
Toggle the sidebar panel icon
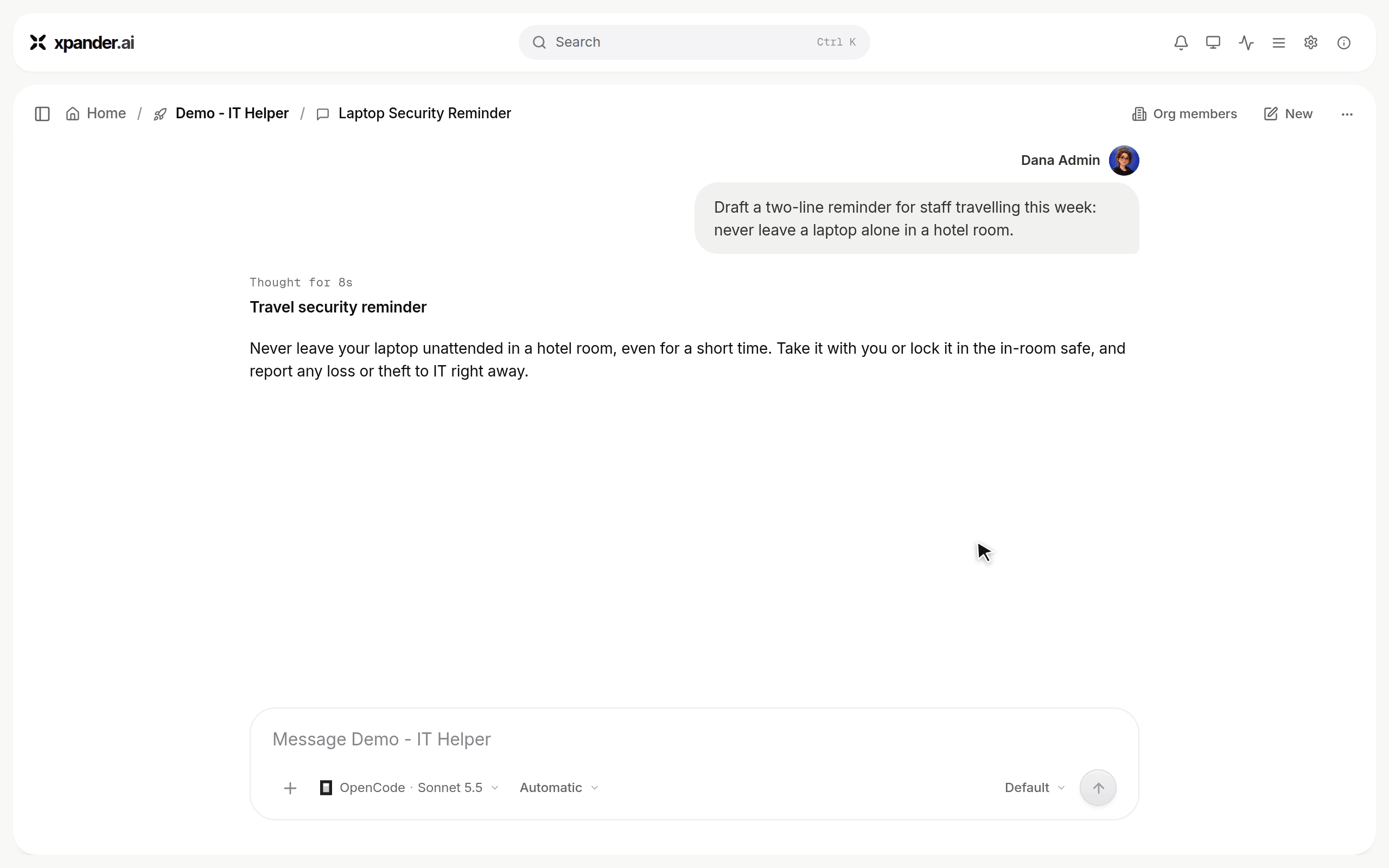click(42, 114)
